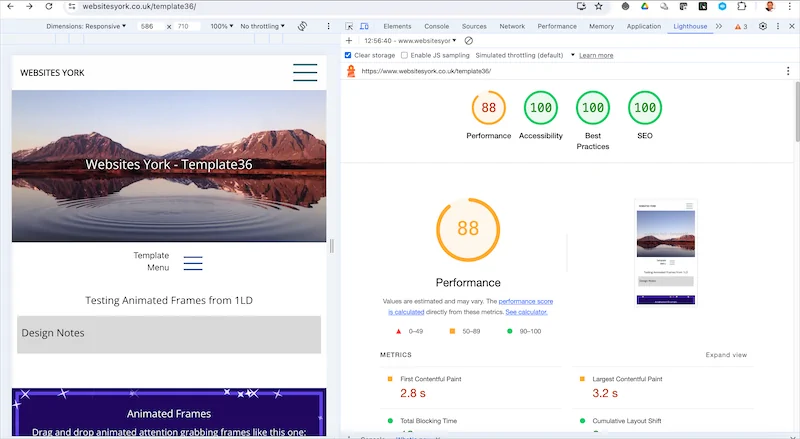Open the No throttling dropdown
Viewport: 800px width, 439px height.
coord(262,26)
